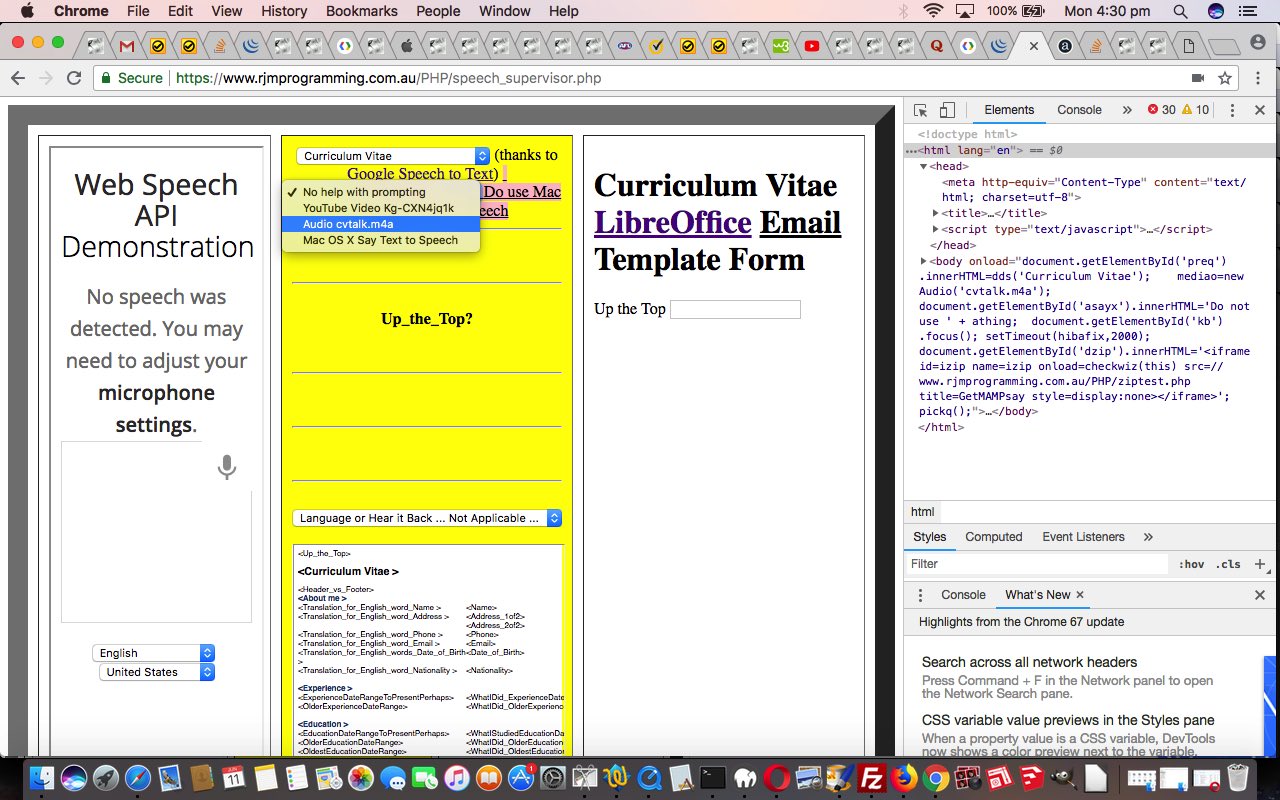
Task: Bookmark this page with the star icon
Action: (x=1225, y=78)
